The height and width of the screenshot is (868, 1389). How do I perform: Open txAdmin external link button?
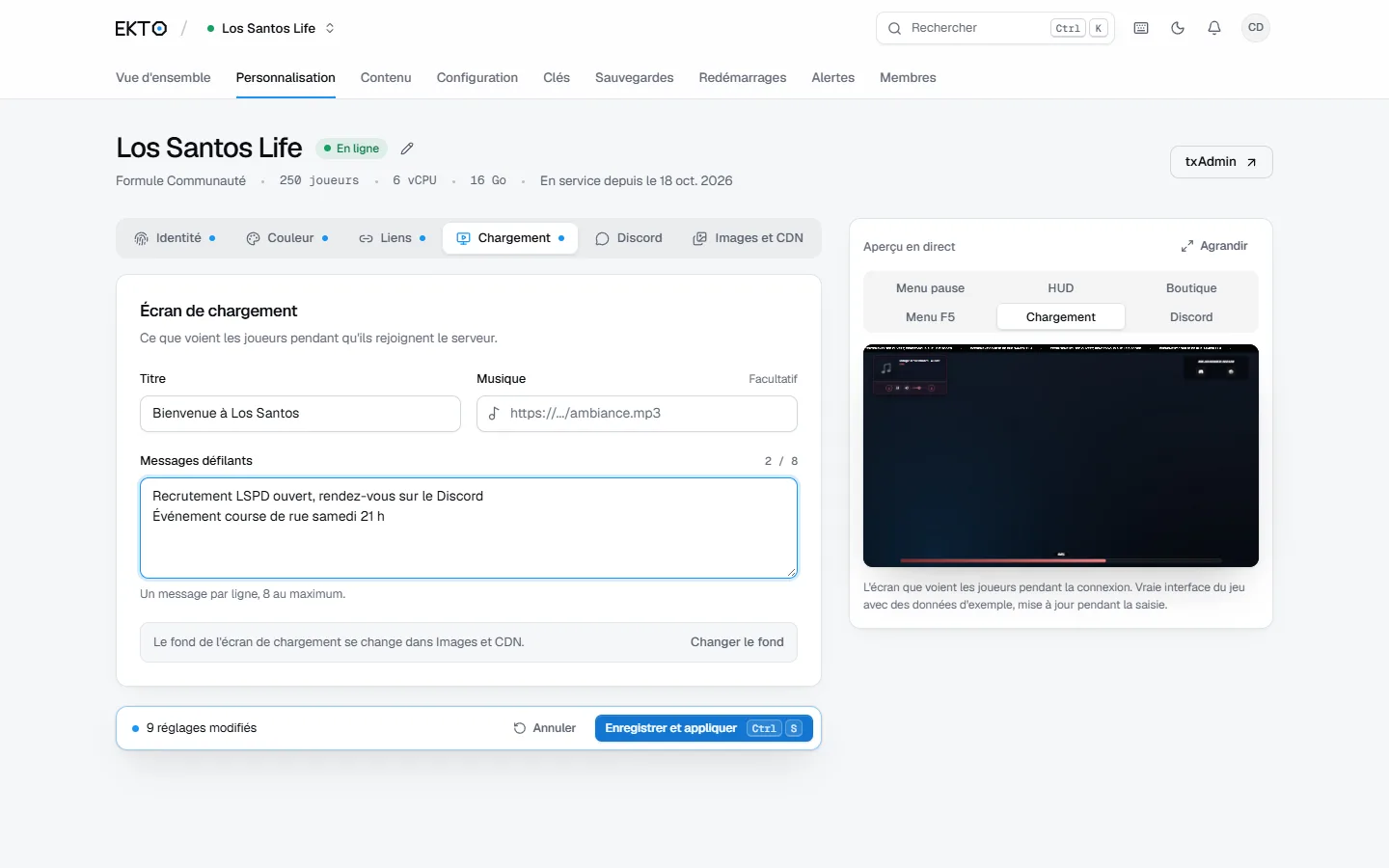pyautogui.click(x=1221, y=162)
